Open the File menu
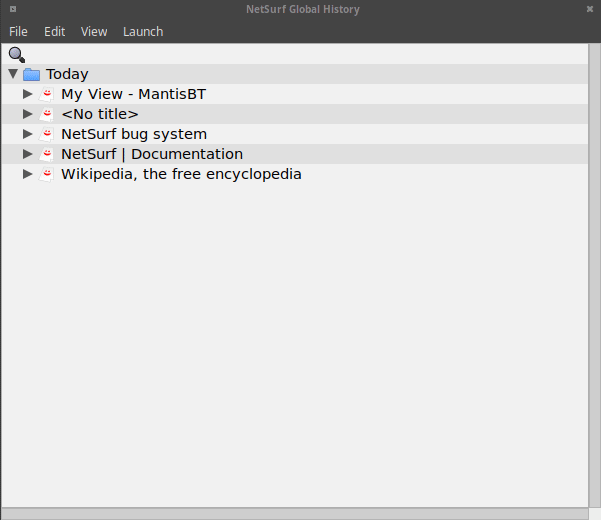The image size is (601, 520). 18,32
